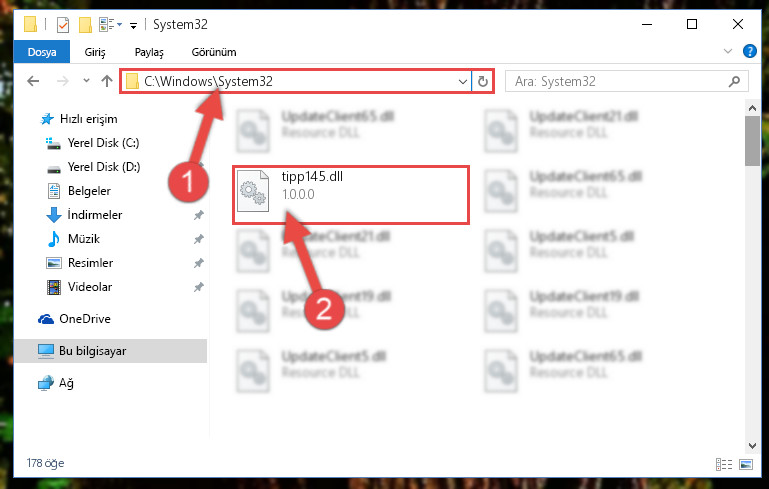Click in the Ara: System32 search box
Viewport: 769px width, 489px height.
[618, 81]
